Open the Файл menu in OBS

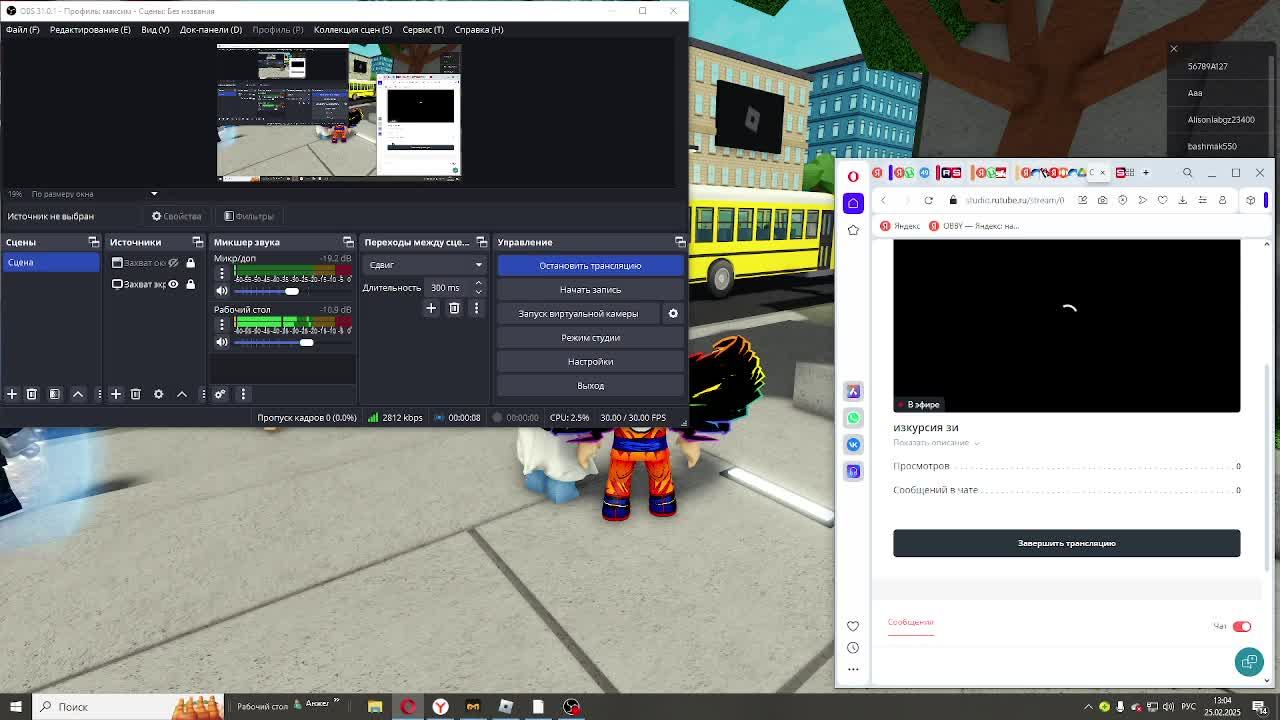22,30
